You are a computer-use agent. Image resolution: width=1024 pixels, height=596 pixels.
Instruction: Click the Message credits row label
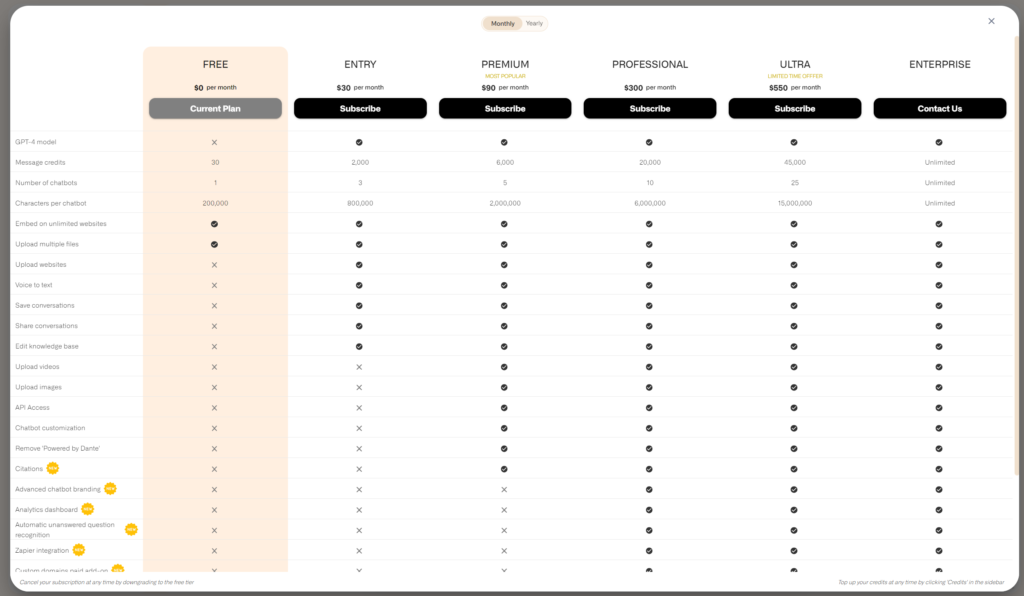40,163
